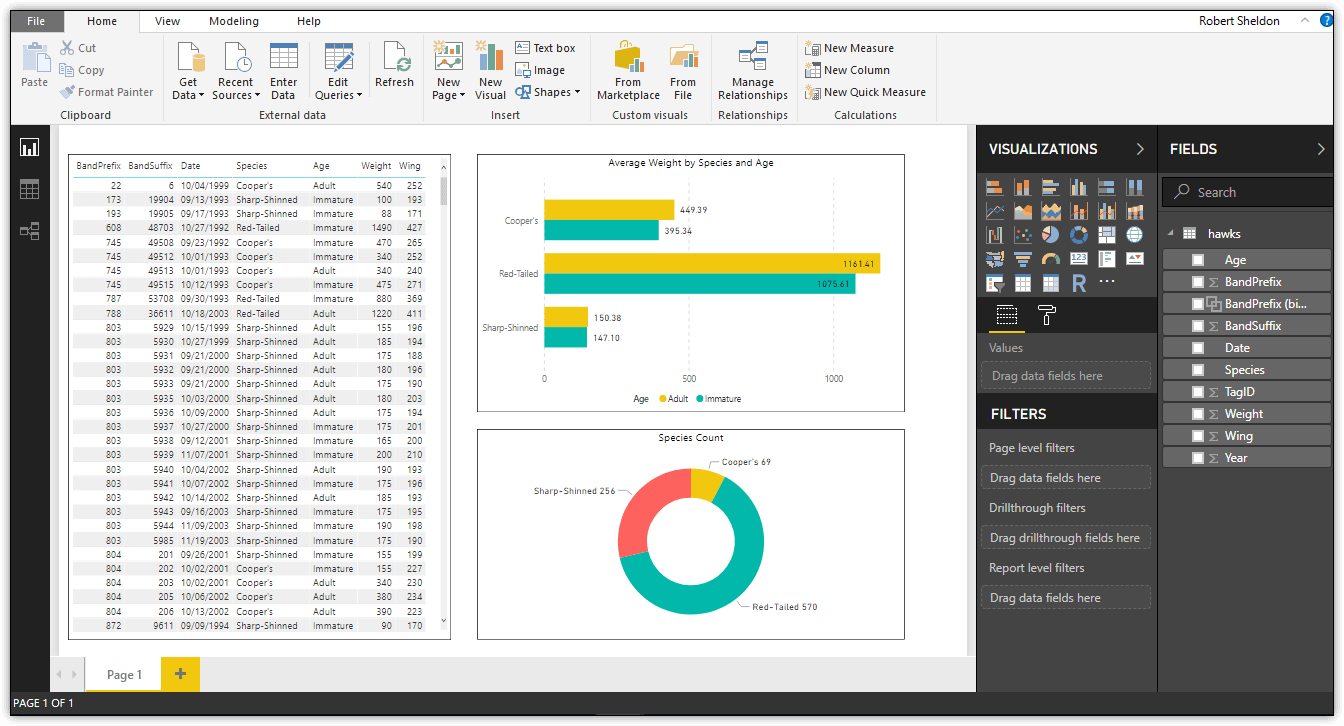Check the Species field checkbox

click(1198, 370)
